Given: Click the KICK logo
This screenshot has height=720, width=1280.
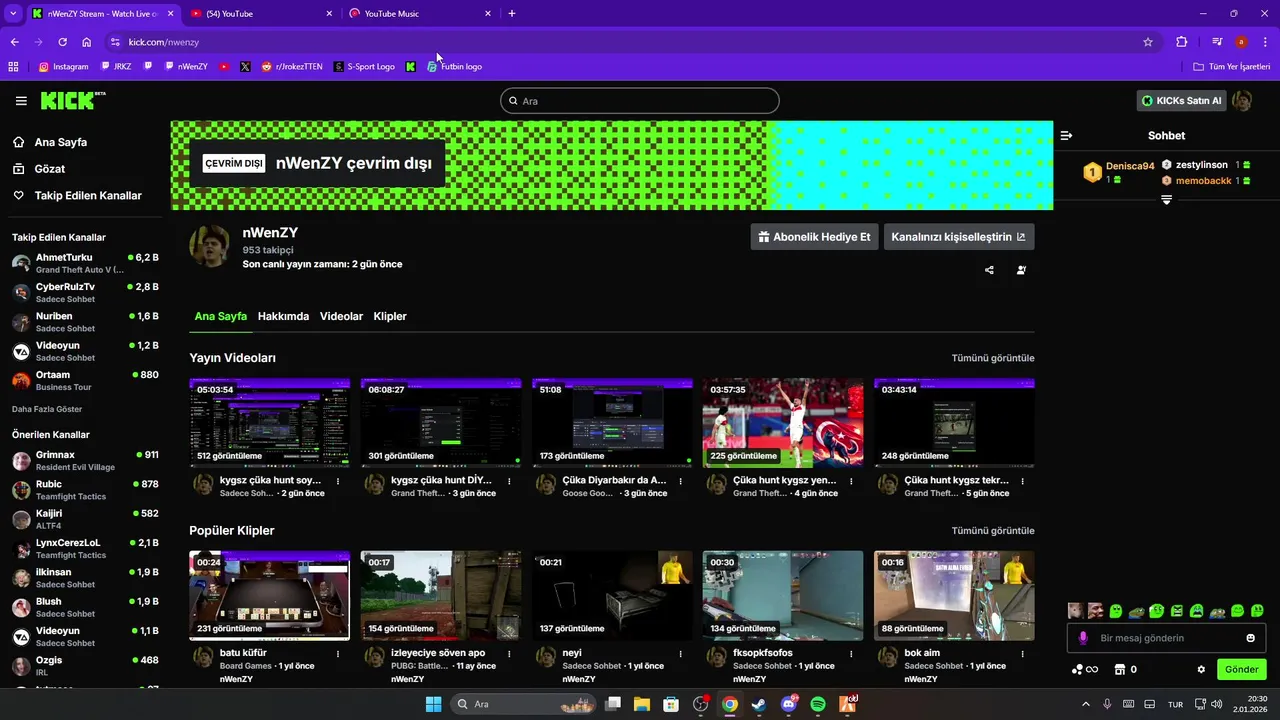Looking at the screenshot, I should coord(72,100).
